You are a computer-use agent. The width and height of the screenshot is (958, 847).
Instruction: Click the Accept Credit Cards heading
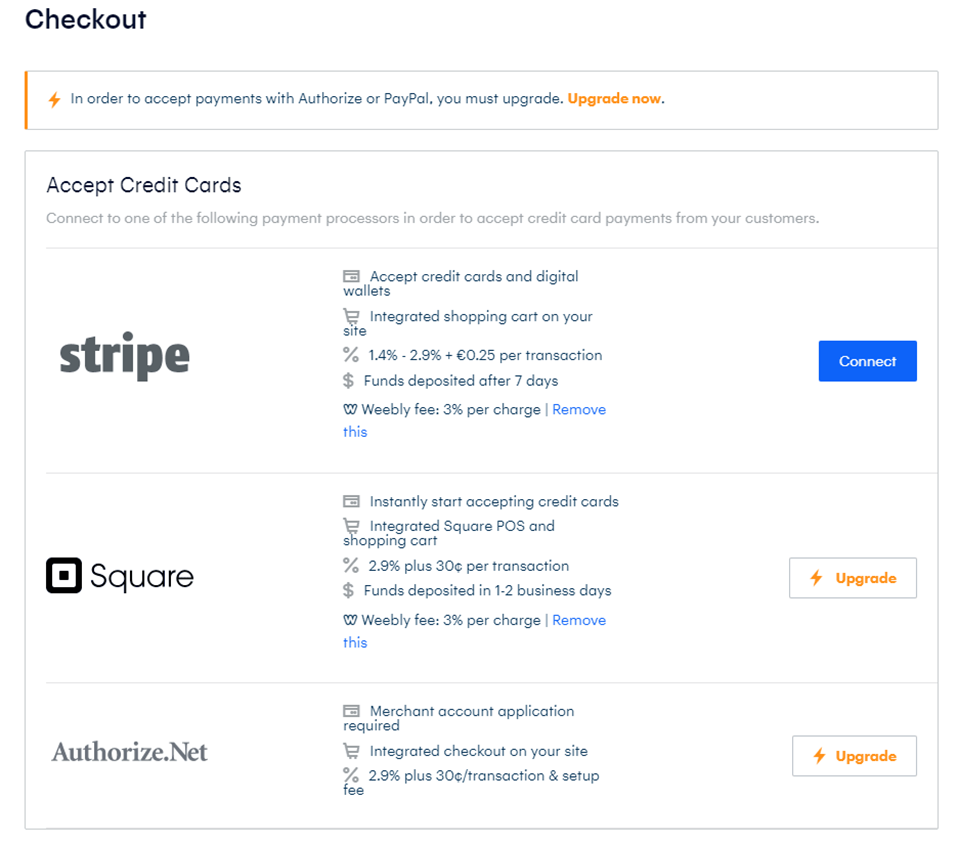[x=144, y=185]
